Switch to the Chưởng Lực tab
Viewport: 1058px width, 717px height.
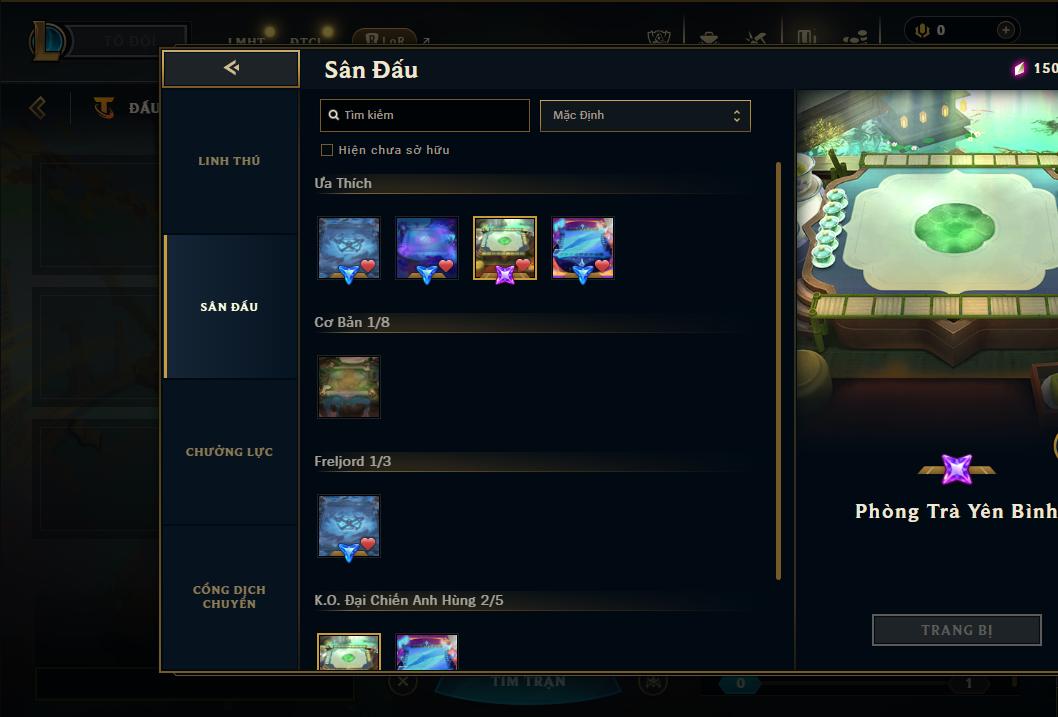pyautogui.click(x=229, y=452)
